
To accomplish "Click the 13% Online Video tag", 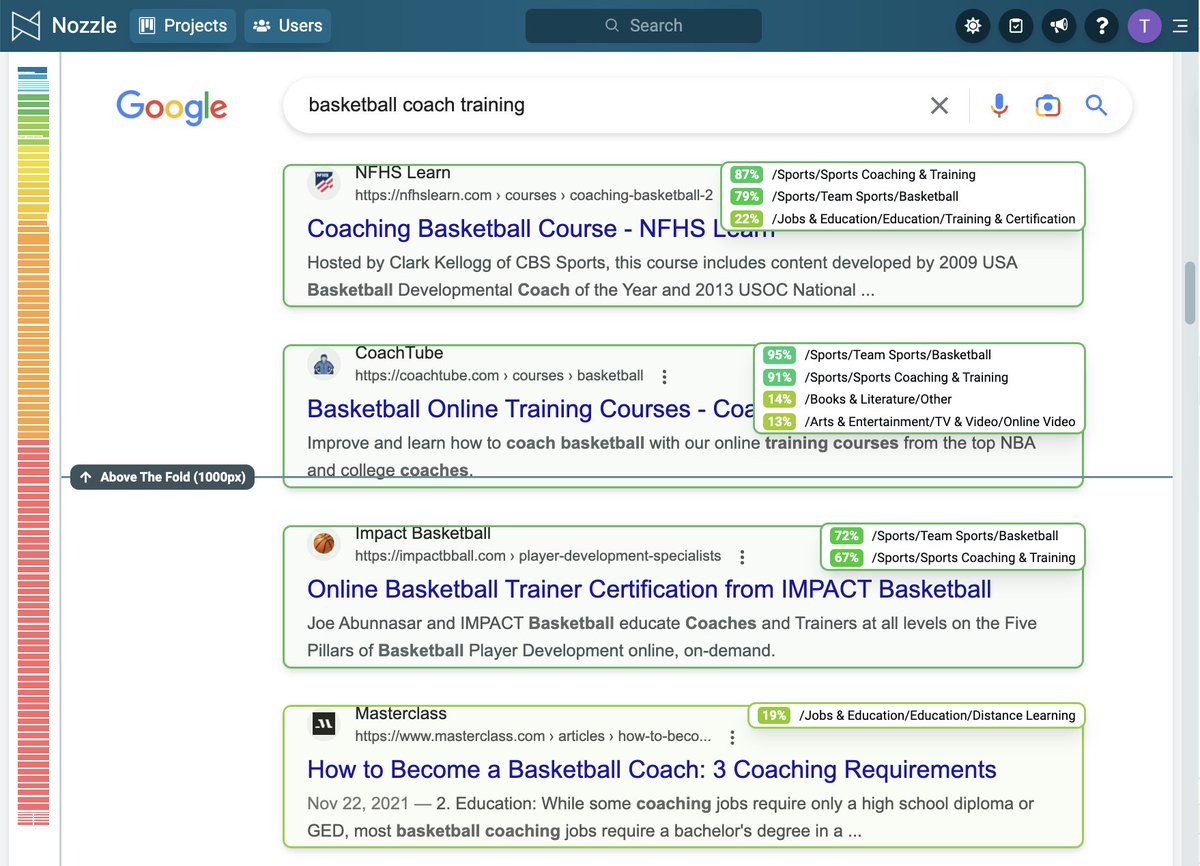I will [x=920, y=422].
